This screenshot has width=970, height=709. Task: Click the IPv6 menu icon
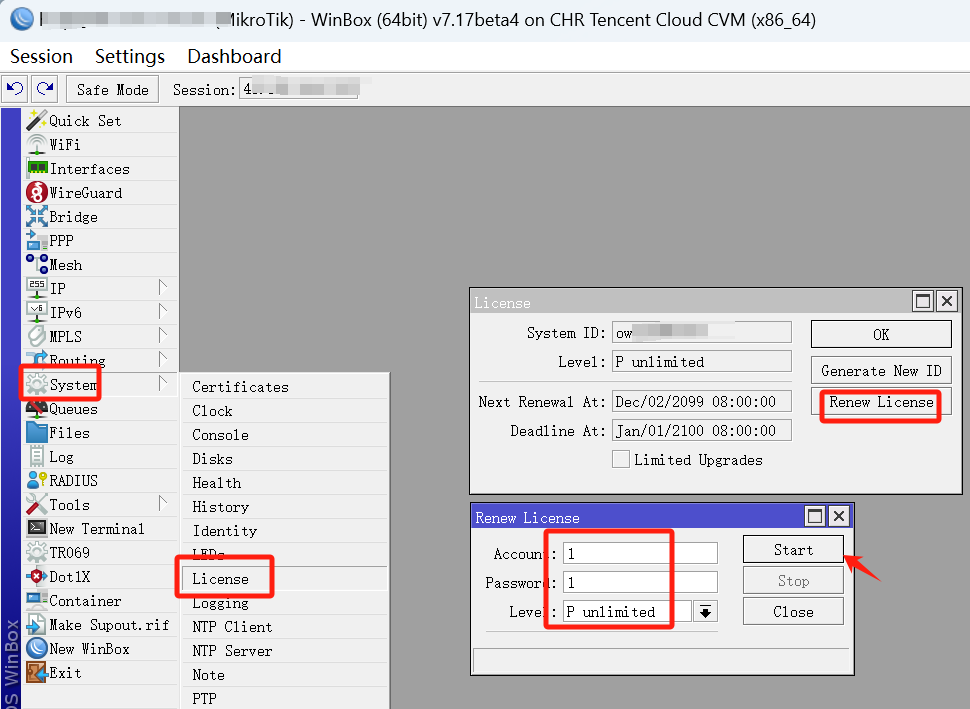coord(36,312)
